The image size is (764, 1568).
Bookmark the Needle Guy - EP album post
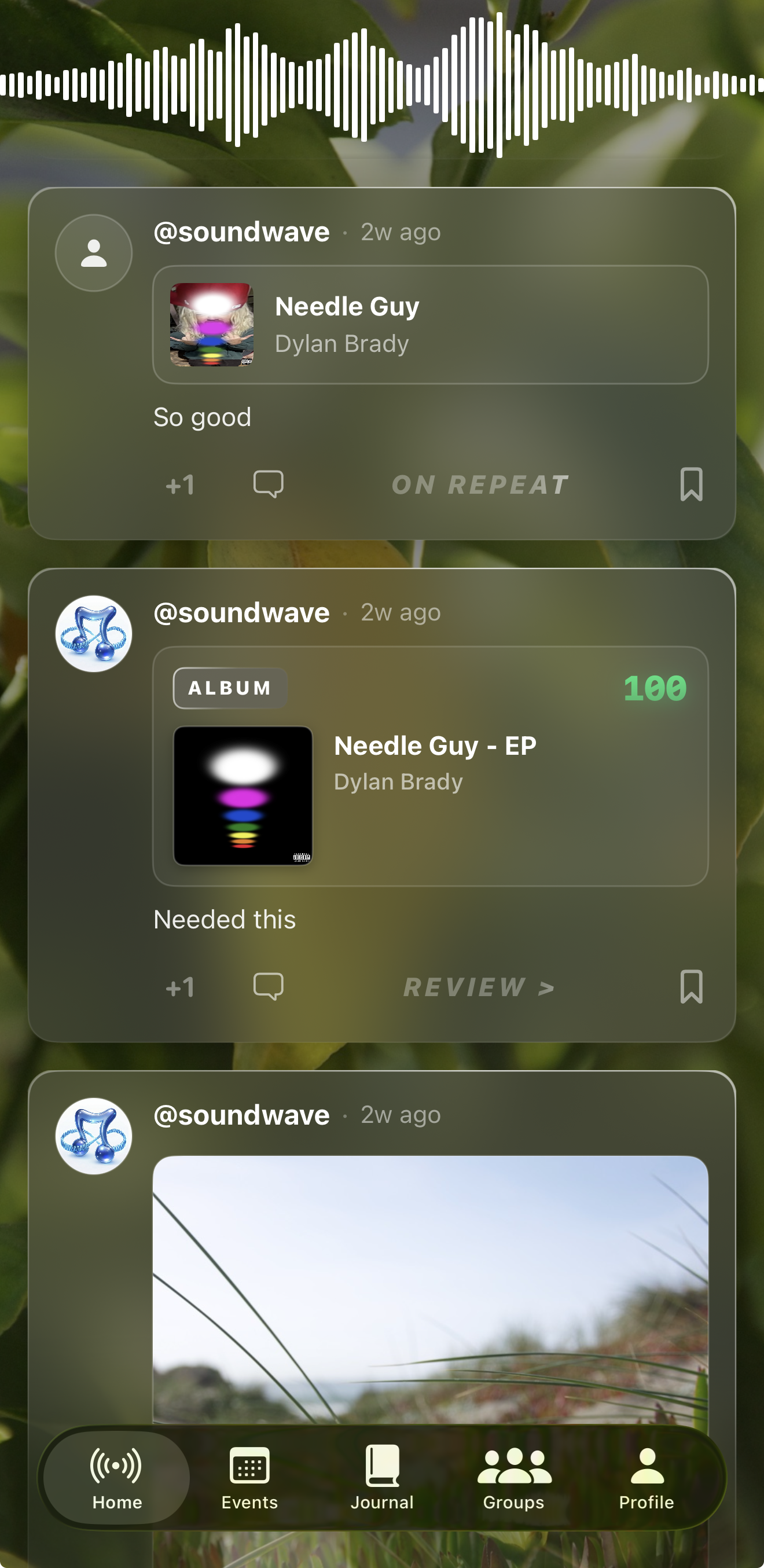[x=691, y=987]
